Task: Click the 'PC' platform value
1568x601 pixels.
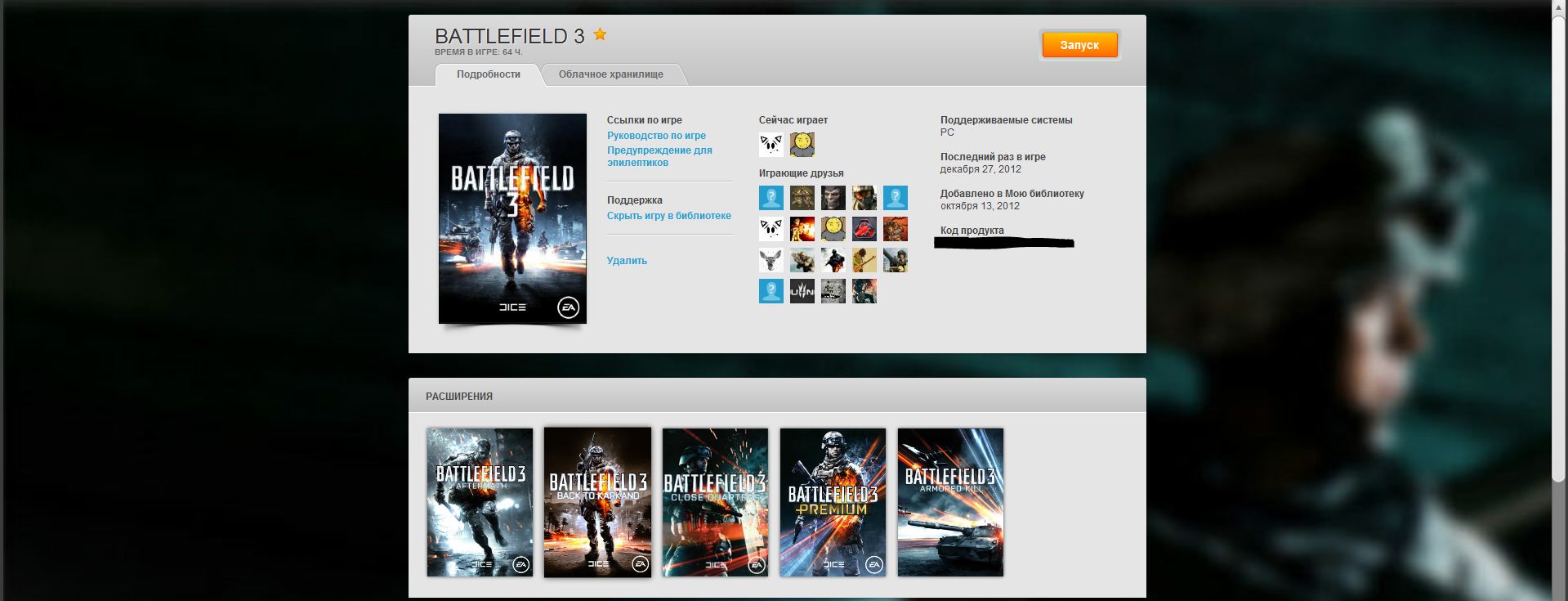Action: pyautogui.click(x=947, y=132)
